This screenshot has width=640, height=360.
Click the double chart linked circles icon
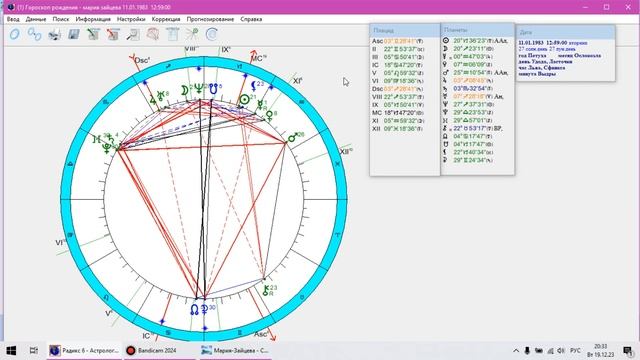(34, 34)
